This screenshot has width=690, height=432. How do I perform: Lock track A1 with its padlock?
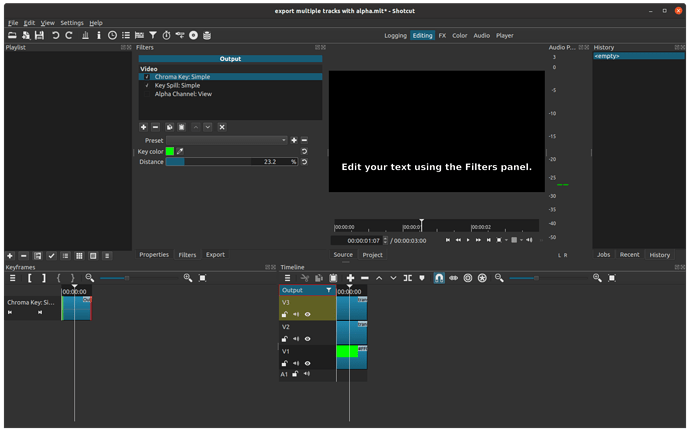click(295, 374)
